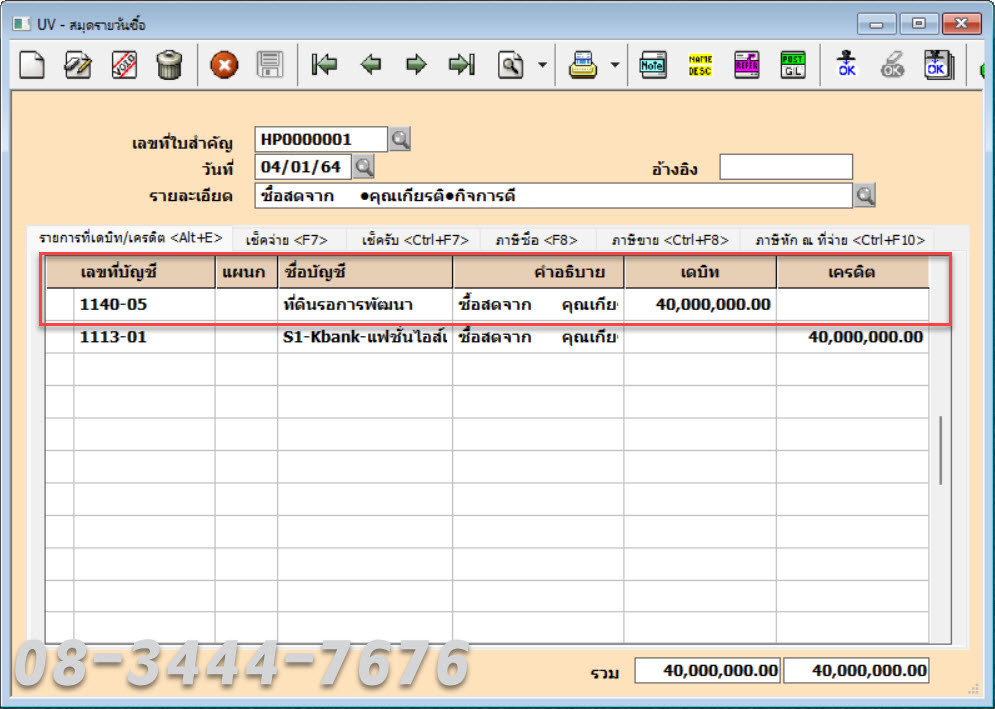Jump to the first record
This screenshot has height=709, width=995.
click(324, 65)
